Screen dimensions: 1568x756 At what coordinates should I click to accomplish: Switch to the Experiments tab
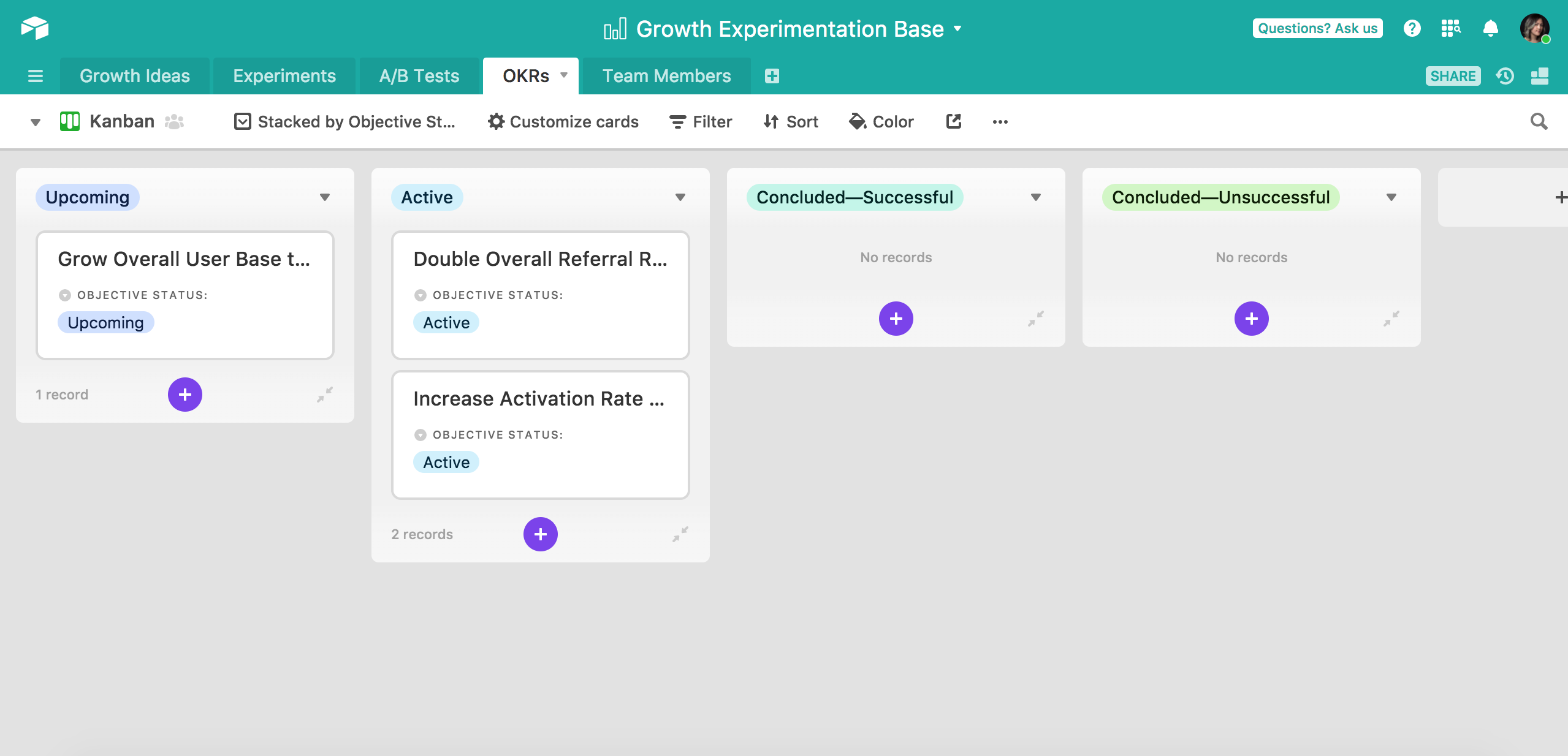coord(284,76)
